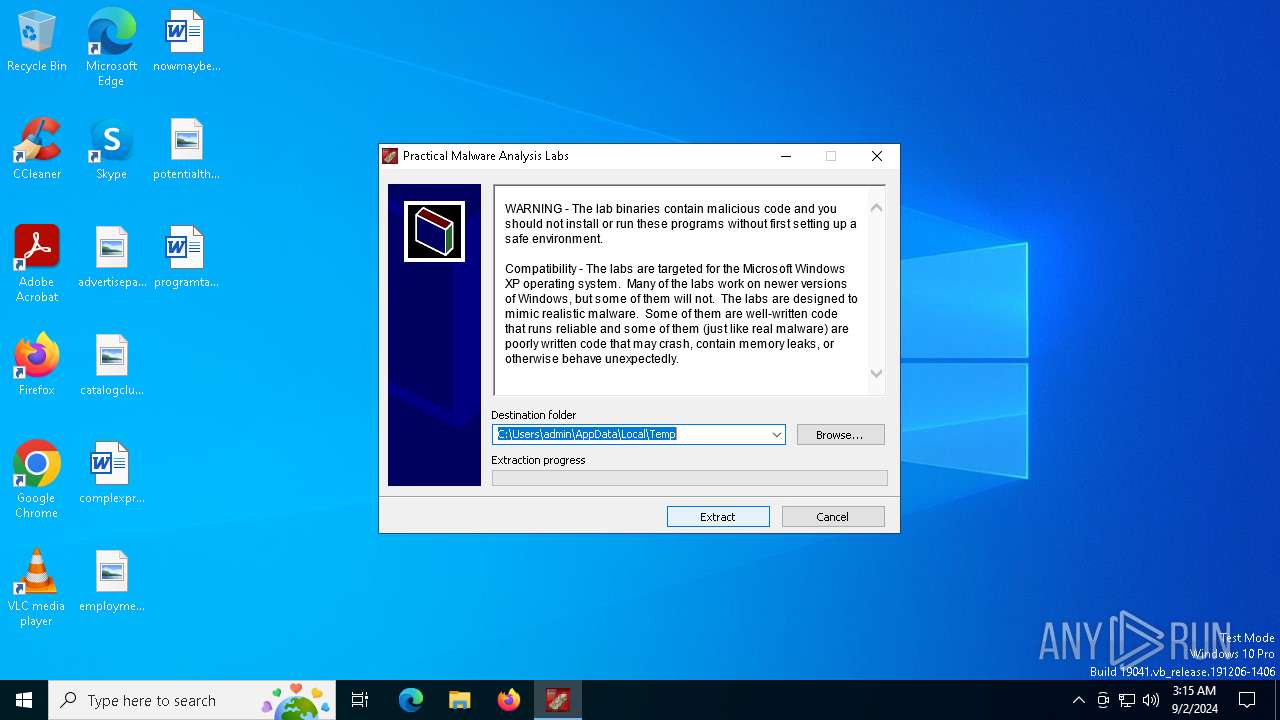Launch Google Chrome desktop shortcut
The image size is (1280, 720).
[x=37, y=479]
